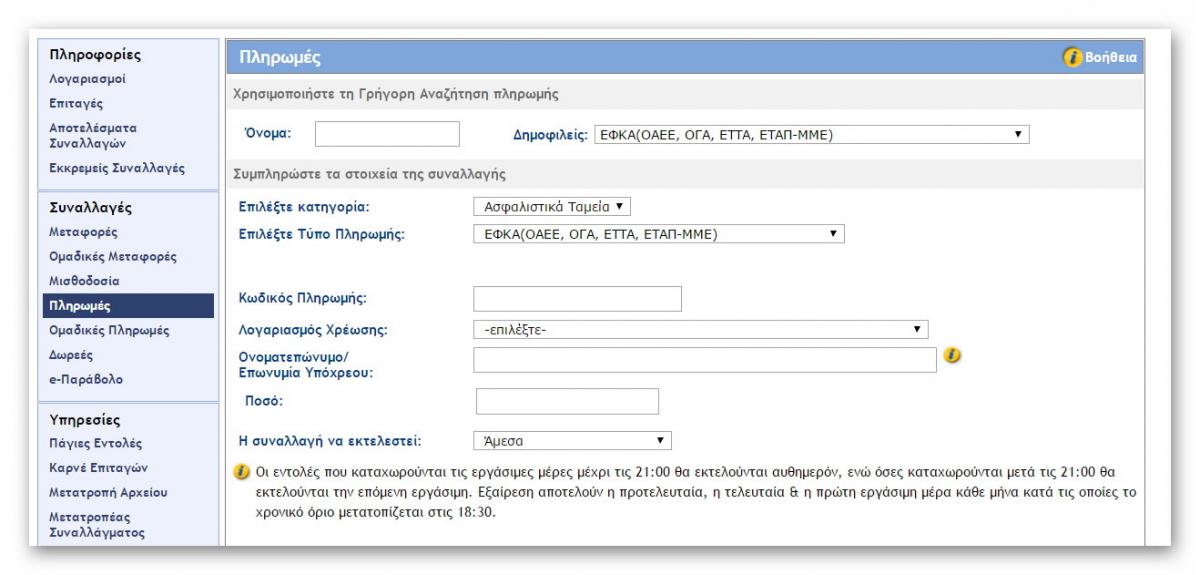This screenshot has width=1200, height=575.
Task: Click the Ποσό amount field
Action: click(567, 401)
